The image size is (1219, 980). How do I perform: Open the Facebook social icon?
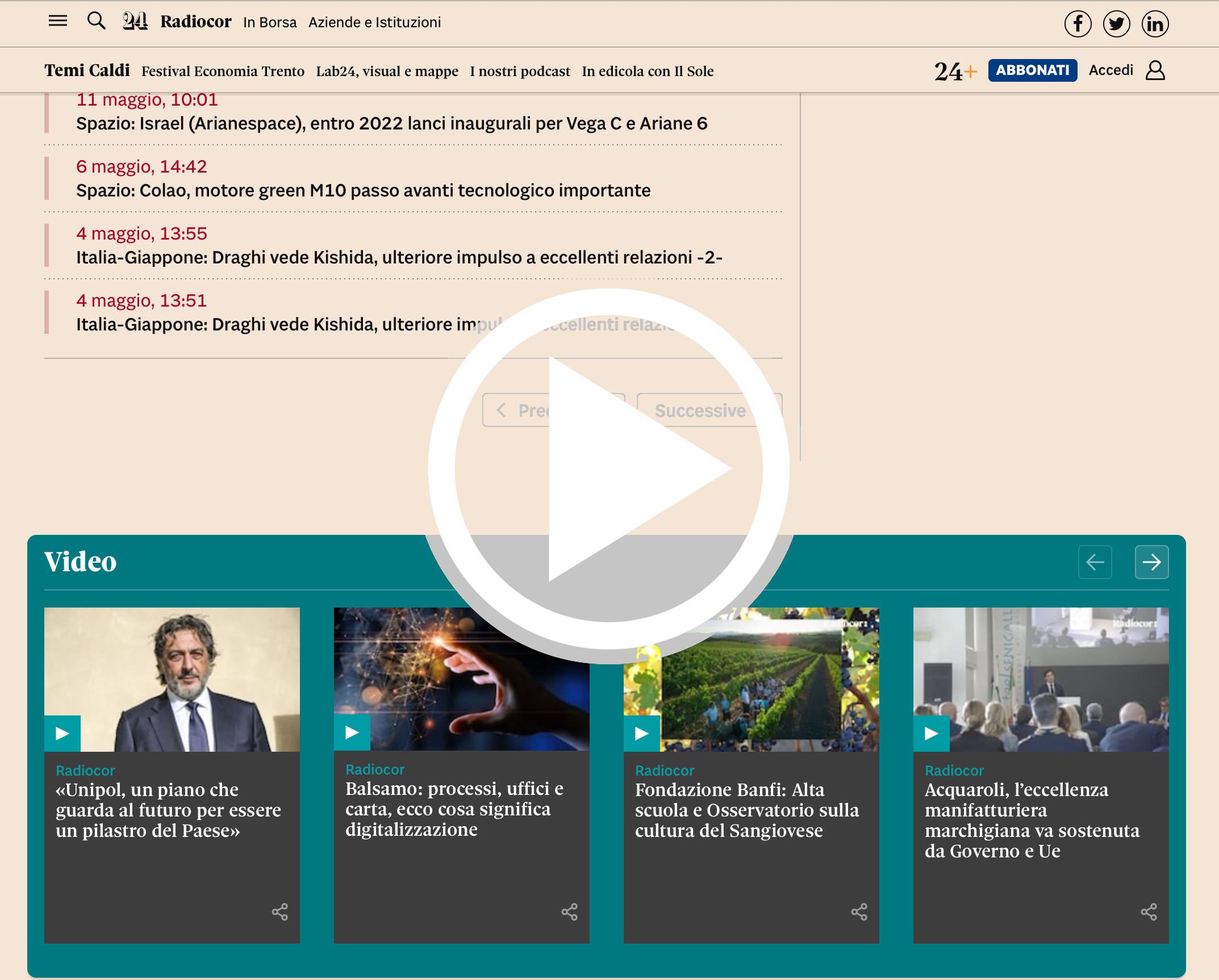click(1078, 24)
